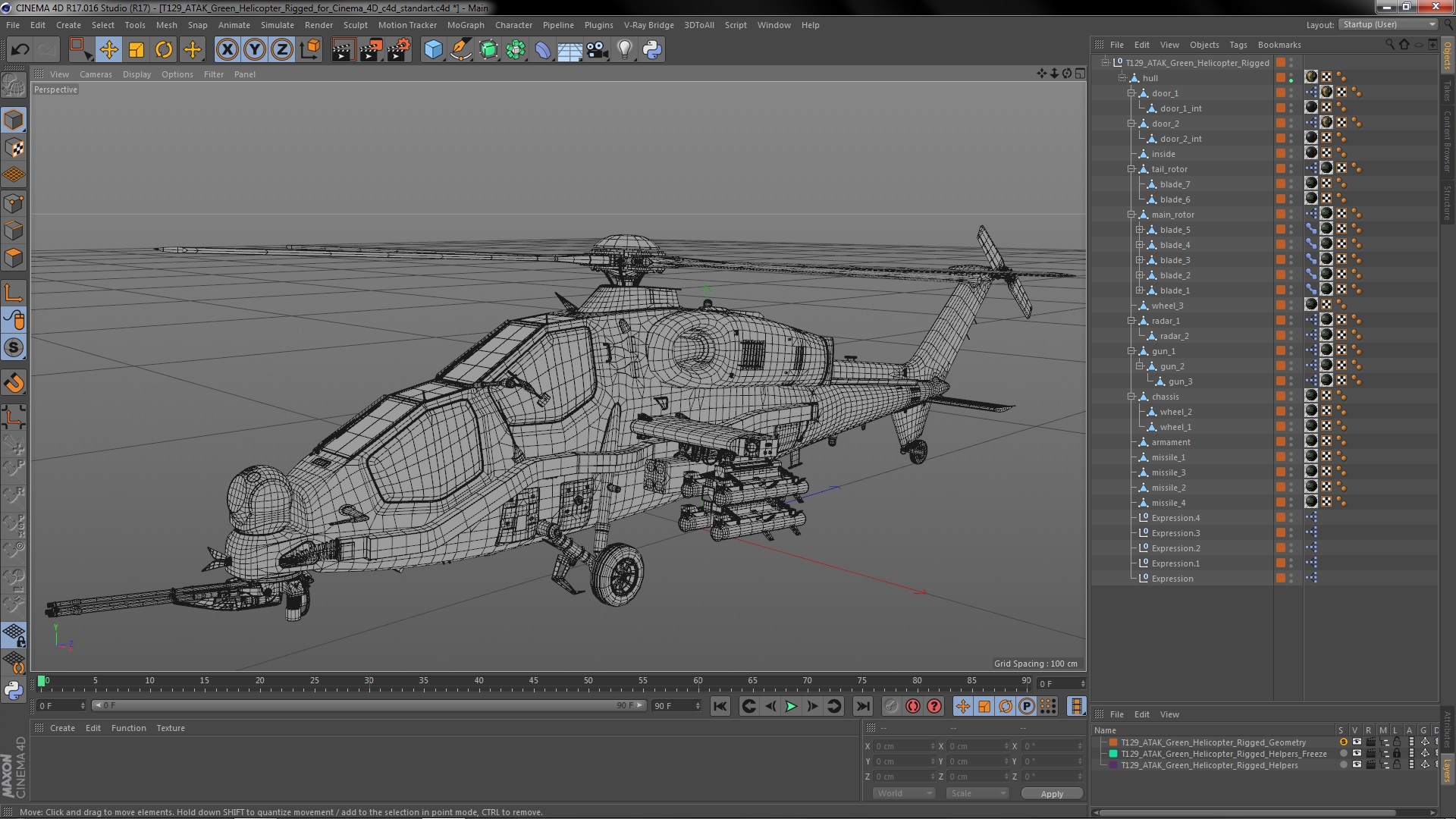The height and width of the screenshot is (819, 1456).
Task: Collapse the door_1 tree node
Action: tap(1131, 93)
